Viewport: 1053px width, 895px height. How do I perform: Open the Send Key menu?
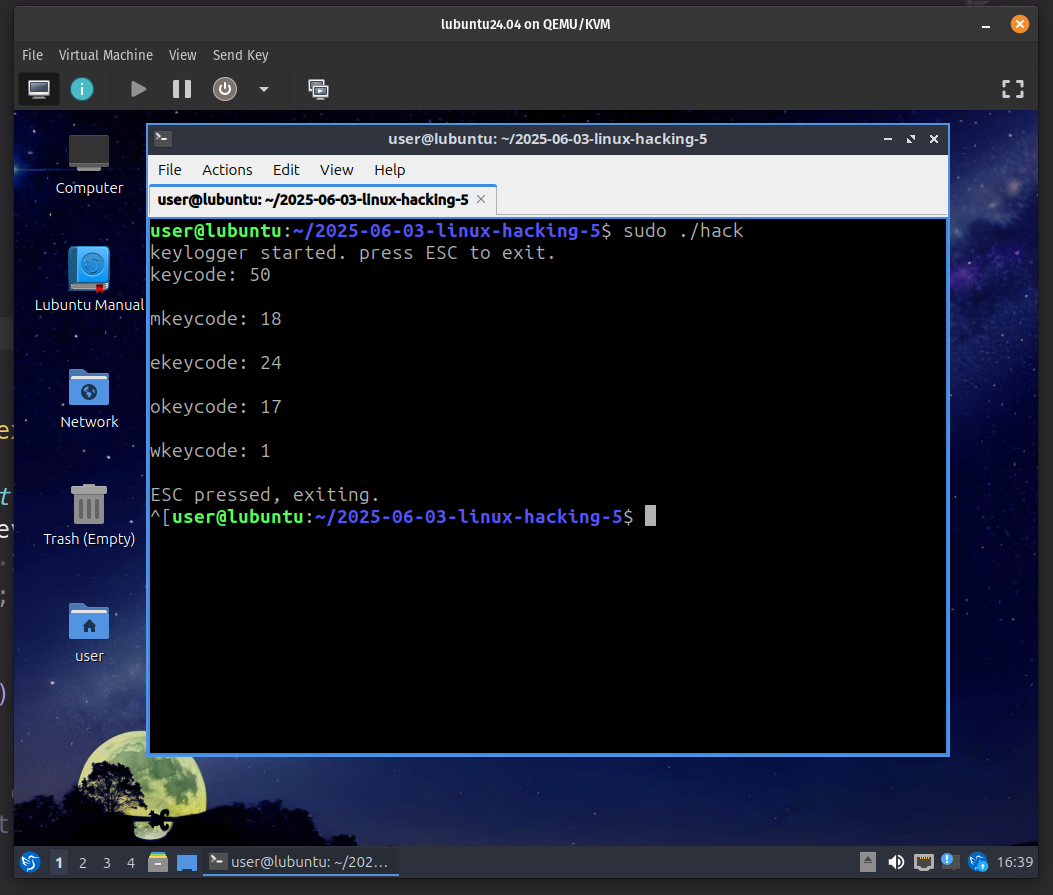pos(240,55)
